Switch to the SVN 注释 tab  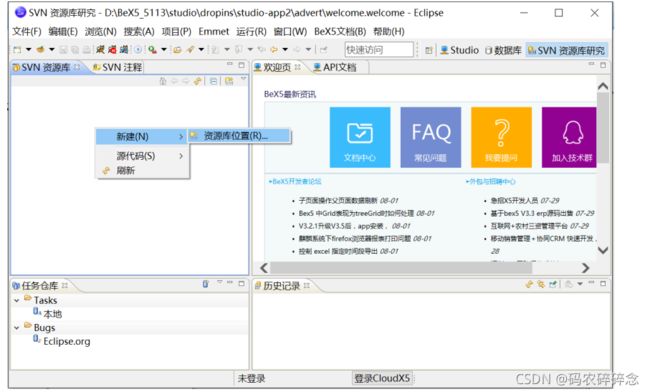point(118,67)
